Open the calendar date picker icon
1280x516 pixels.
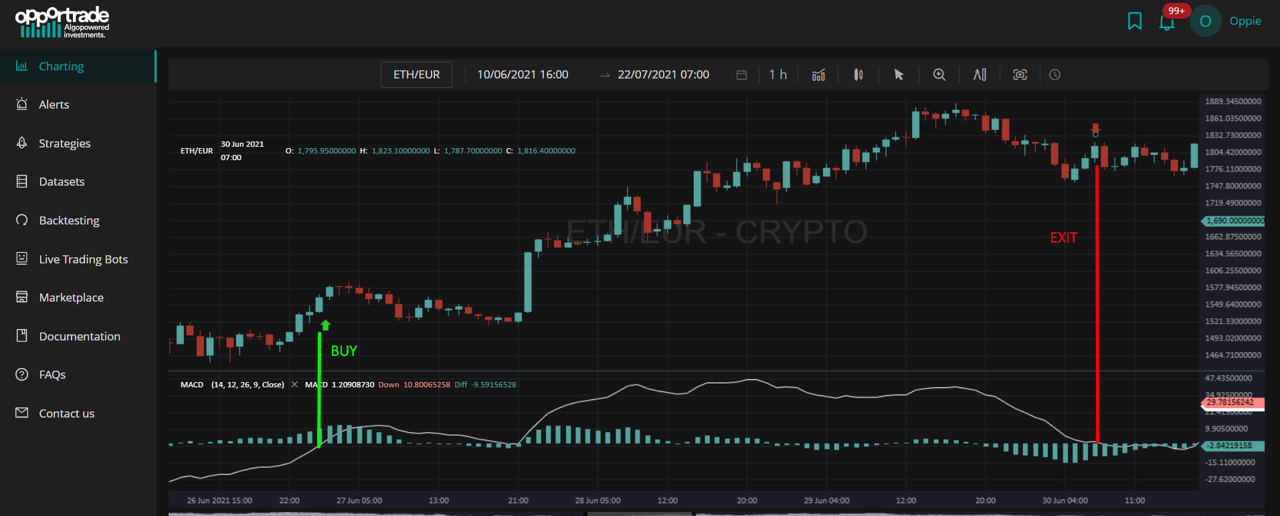[x=741, y=75]
